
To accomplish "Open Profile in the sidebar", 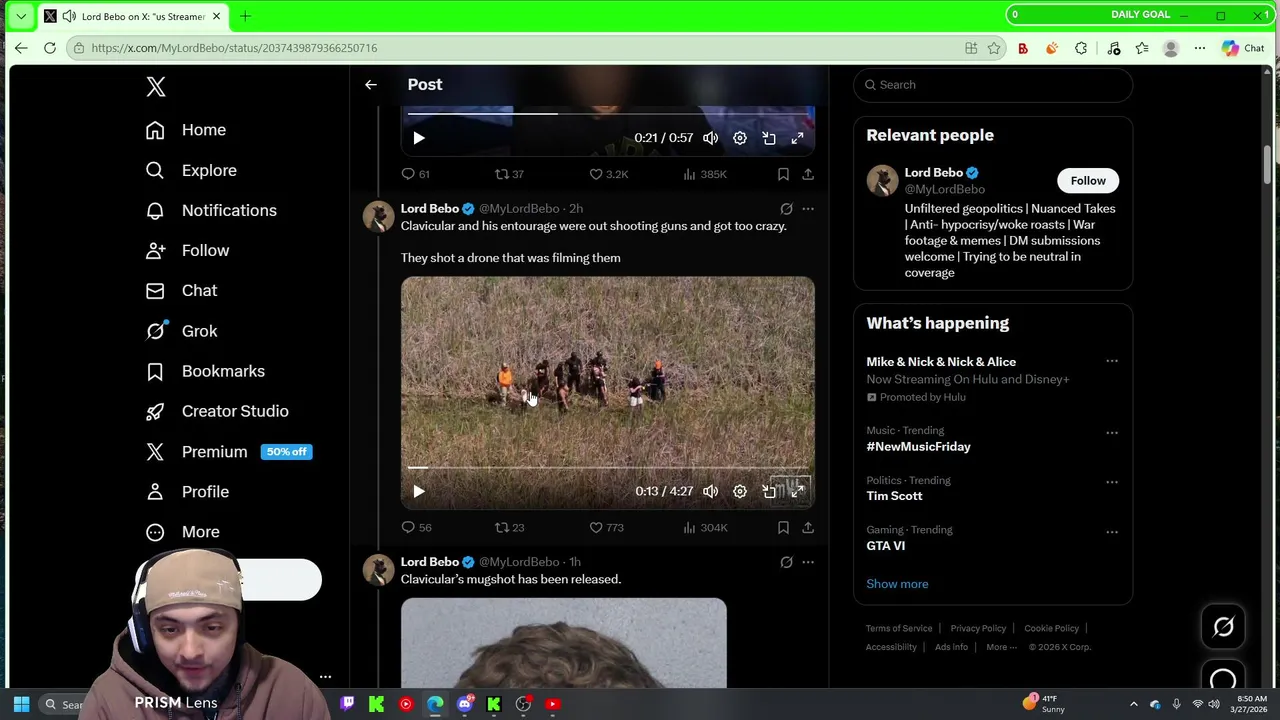I will [x=187, y=492].
